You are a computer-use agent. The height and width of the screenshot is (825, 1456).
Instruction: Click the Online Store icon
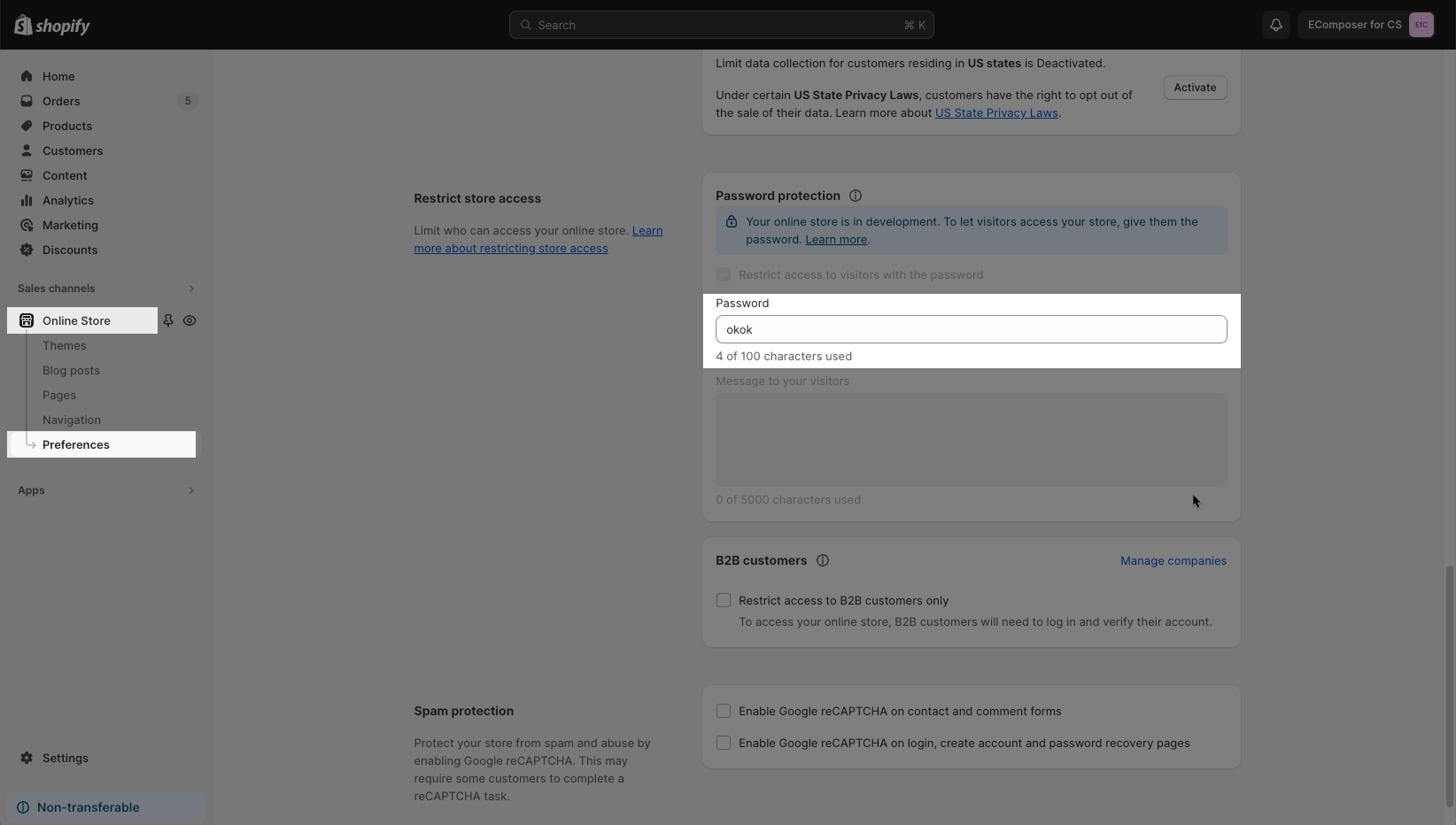(27, 320)
